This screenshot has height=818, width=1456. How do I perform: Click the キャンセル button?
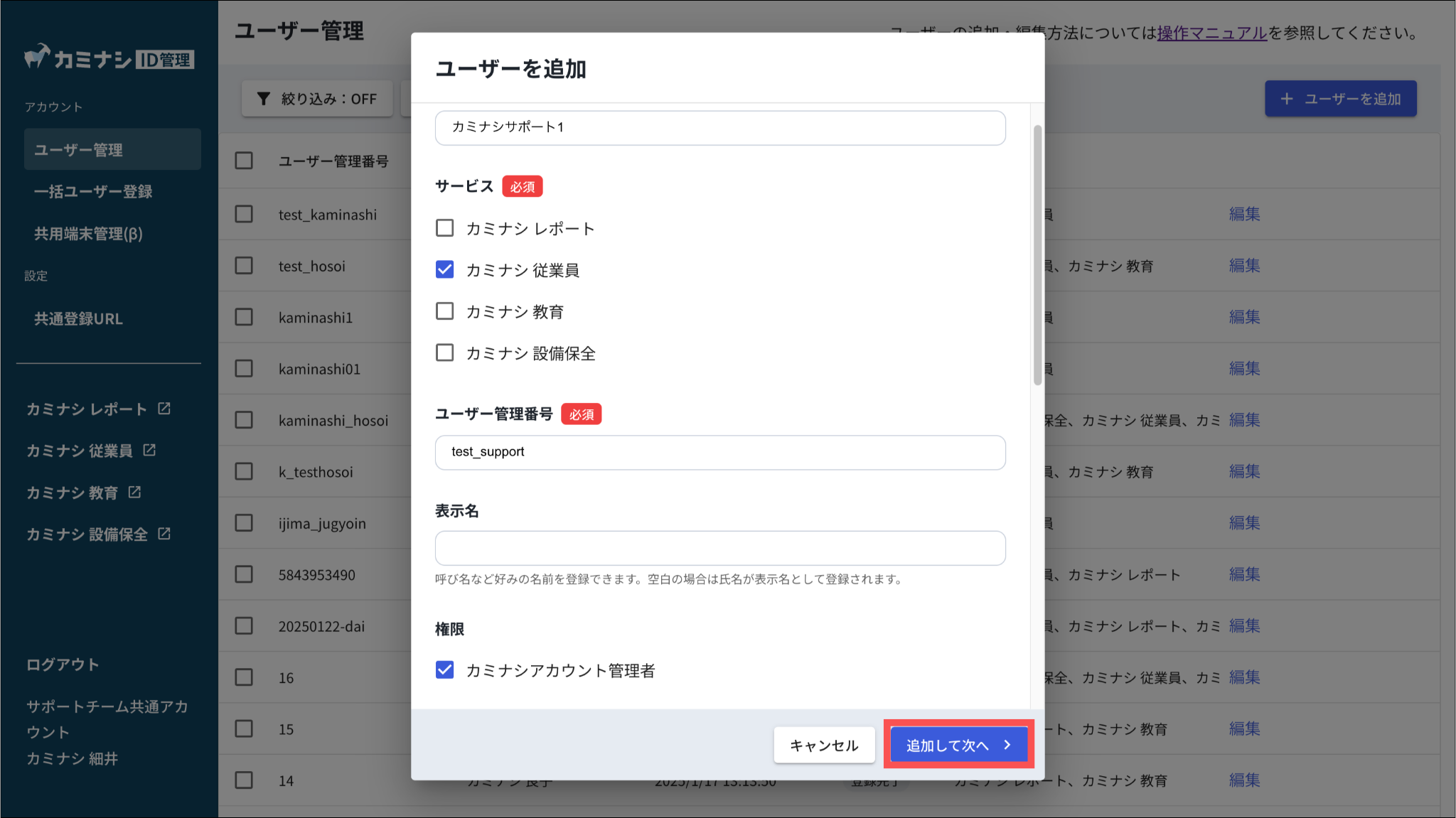coord(824,745)
